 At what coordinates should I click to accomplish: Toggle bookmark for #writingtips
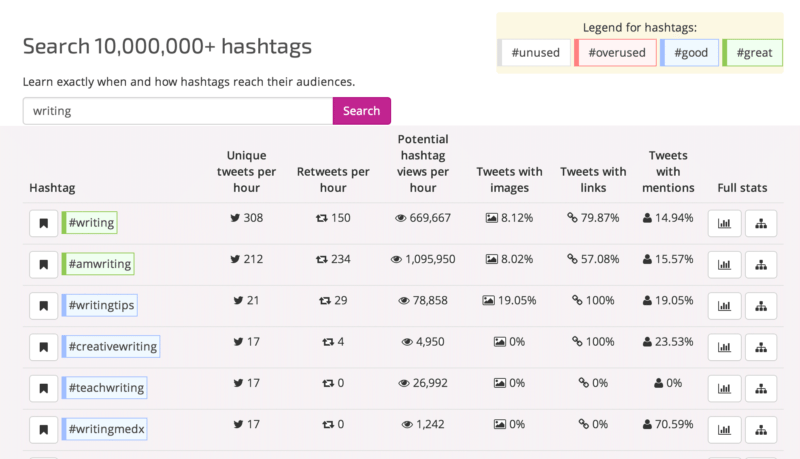coord(43,305)
